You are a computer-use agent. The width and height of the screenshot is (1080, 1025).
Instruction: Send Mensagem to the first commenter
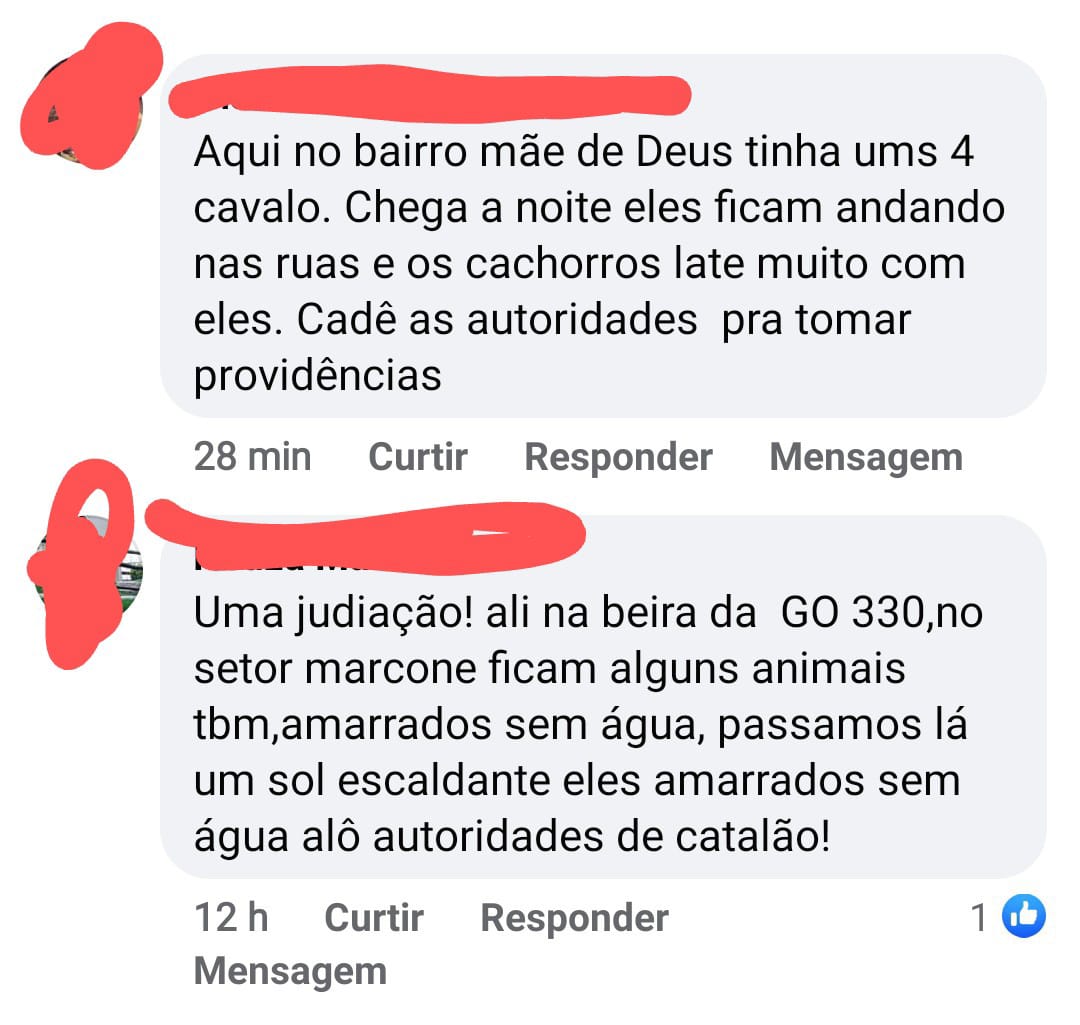tap(866, 457)
